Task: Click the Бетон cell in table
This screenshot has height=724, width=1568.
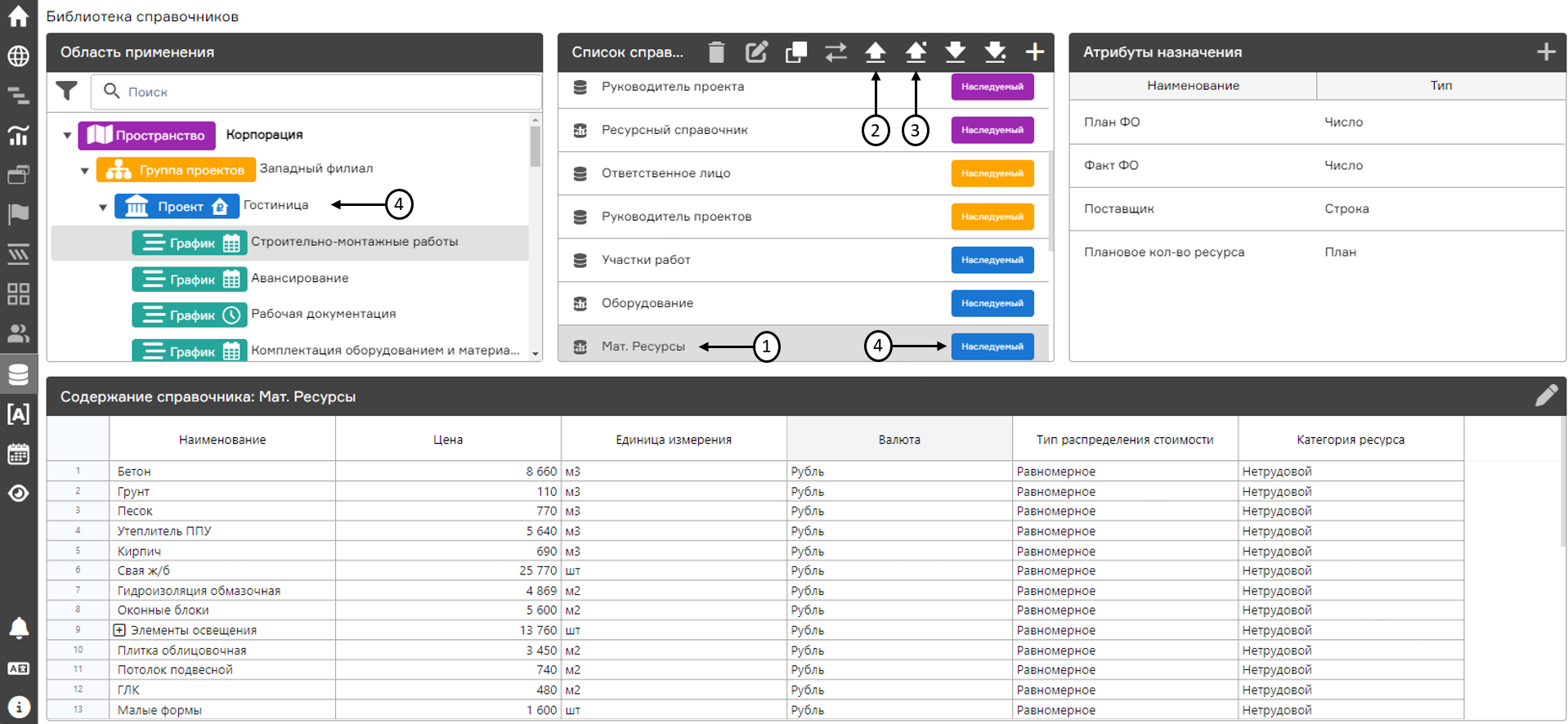Action: click(222, 471)
